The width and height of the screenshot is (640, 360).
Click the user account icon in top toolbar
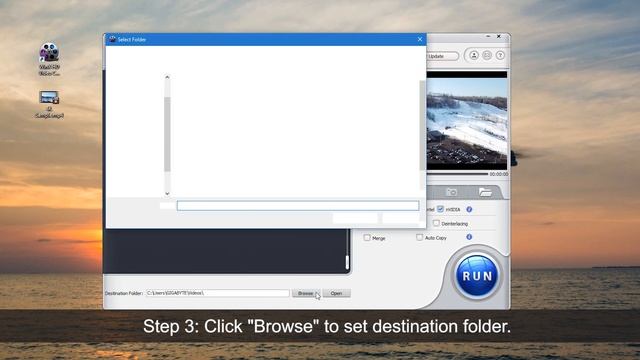474,55
